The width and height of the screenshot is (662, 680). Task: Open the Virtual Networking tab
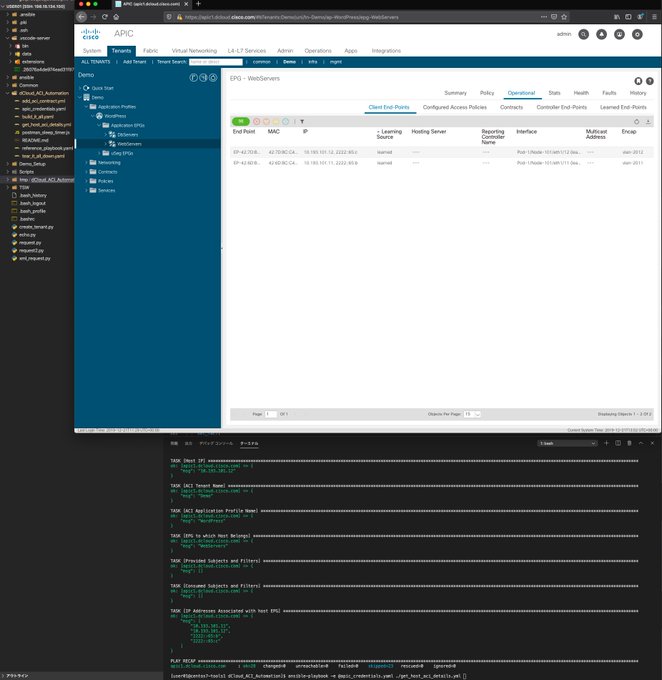[194, 51]
